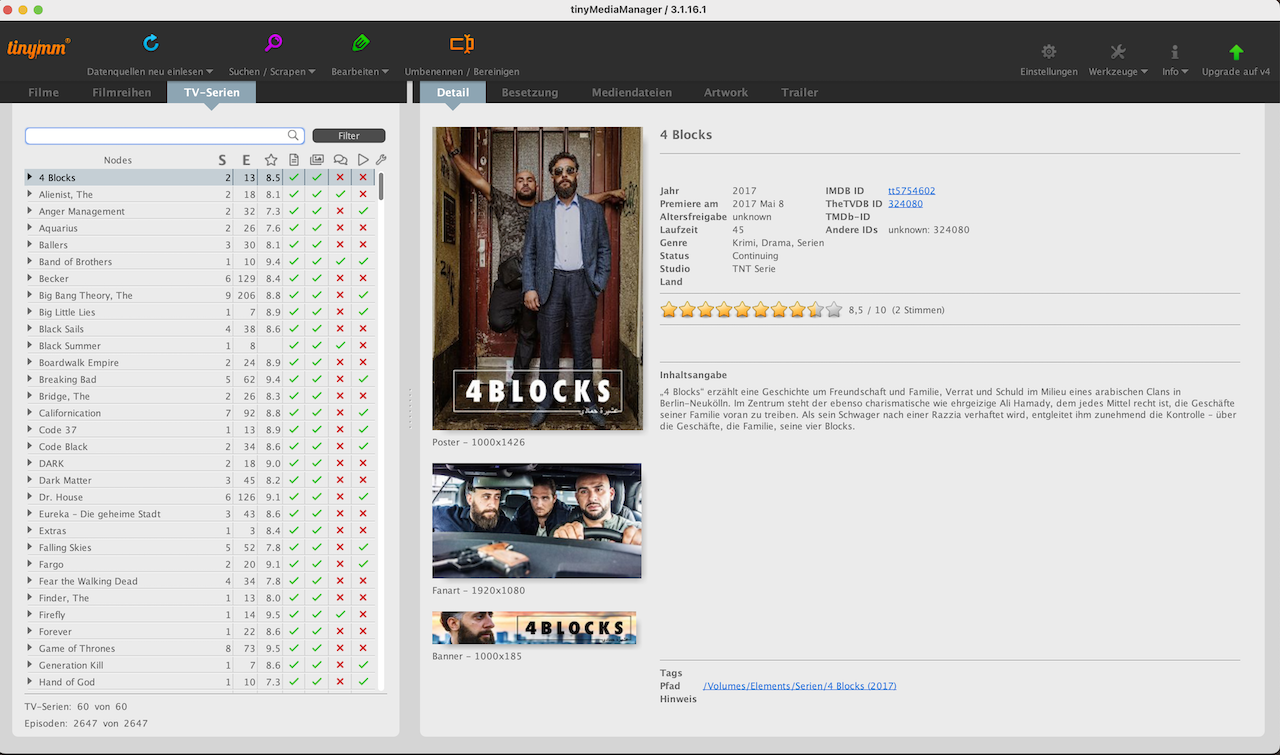This screenshot has height=755, width=1280.
Task: Click the 4 Blocks poster thumbnail
Action: click(537, 278)
